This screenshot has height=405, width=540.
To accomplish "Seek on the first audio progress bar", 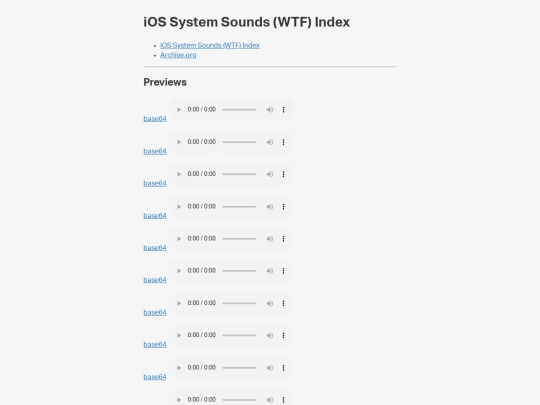I will pyautogui.click(x=239, y=110).
